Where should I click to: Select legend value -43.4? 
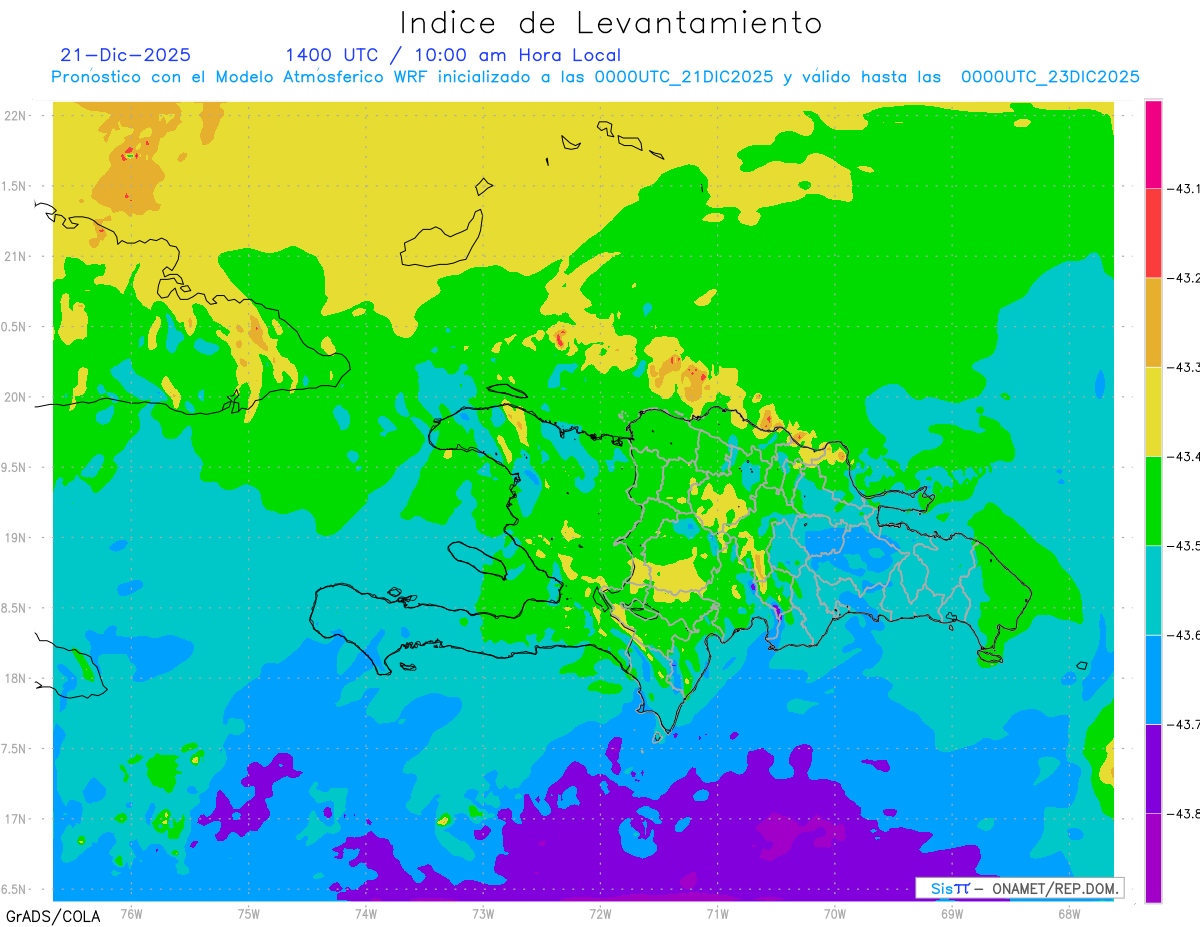[x=1186, y=456]
